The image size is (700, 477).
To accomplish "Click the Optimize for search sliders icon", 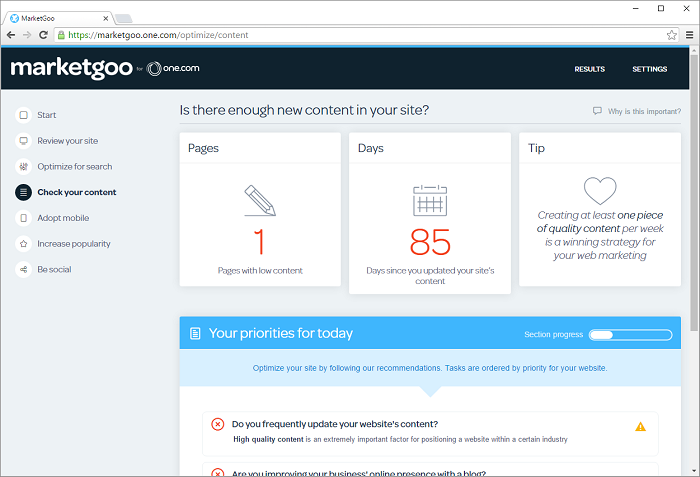I will [x=24, y=167].
